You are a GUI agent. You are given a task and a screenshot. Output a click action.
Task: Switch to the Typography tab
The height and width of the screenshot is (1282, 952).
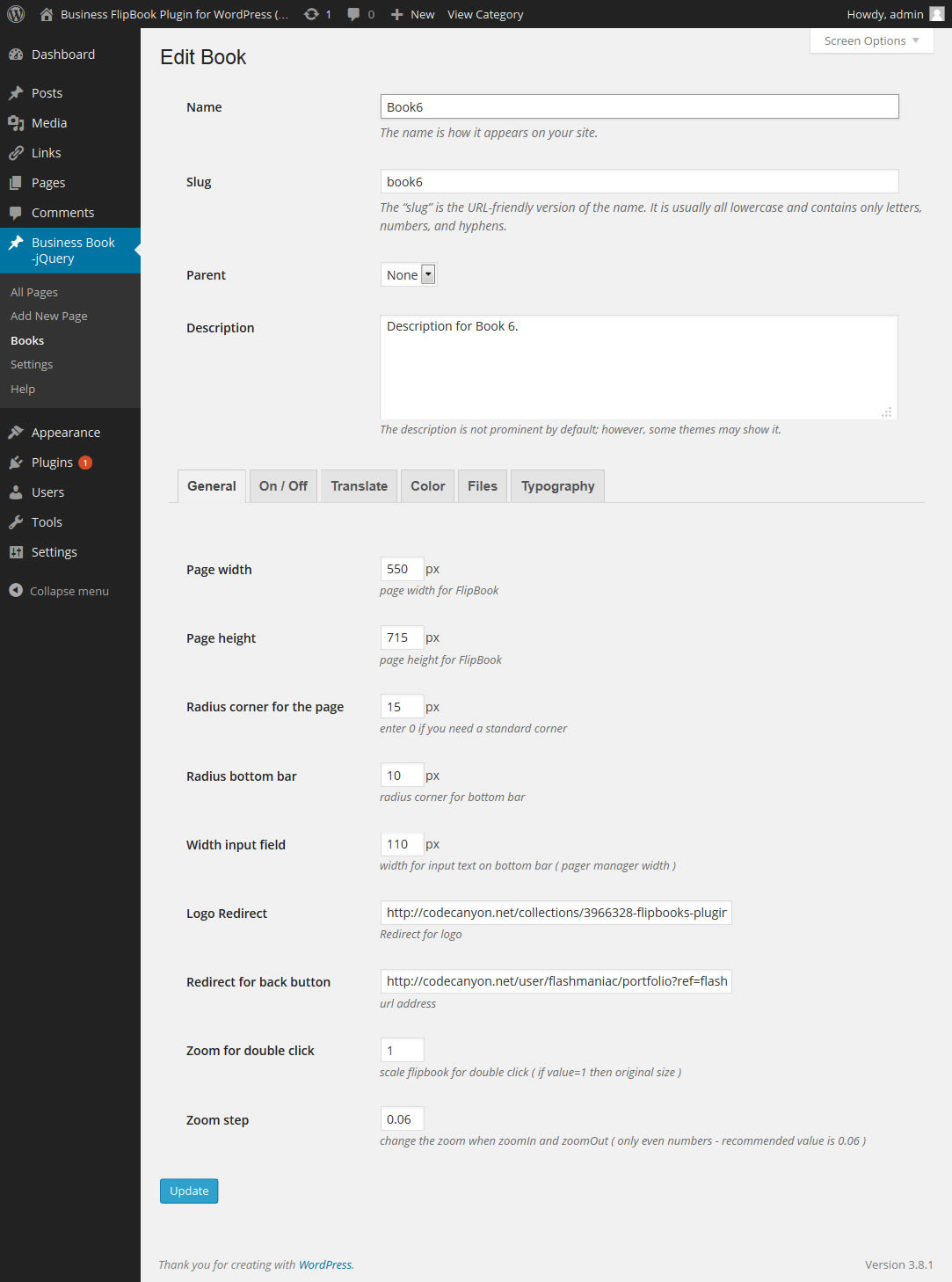[557, 485]
